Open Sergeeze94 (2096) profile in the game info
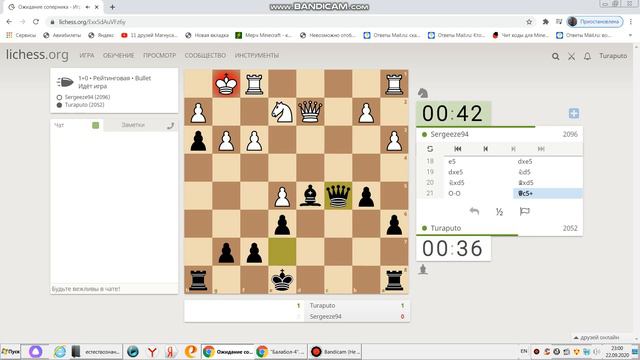Viewport: 640px width, 360px height. pyautogui.click(x=87, y=97)
